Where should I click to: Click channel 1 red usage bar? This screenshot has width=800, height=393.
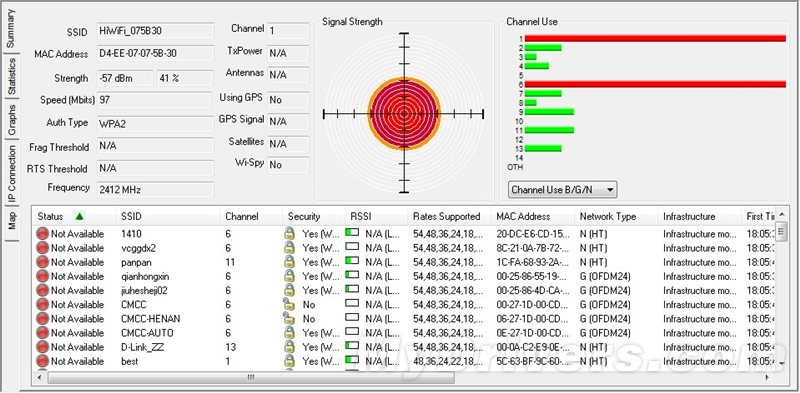(655, 39)
